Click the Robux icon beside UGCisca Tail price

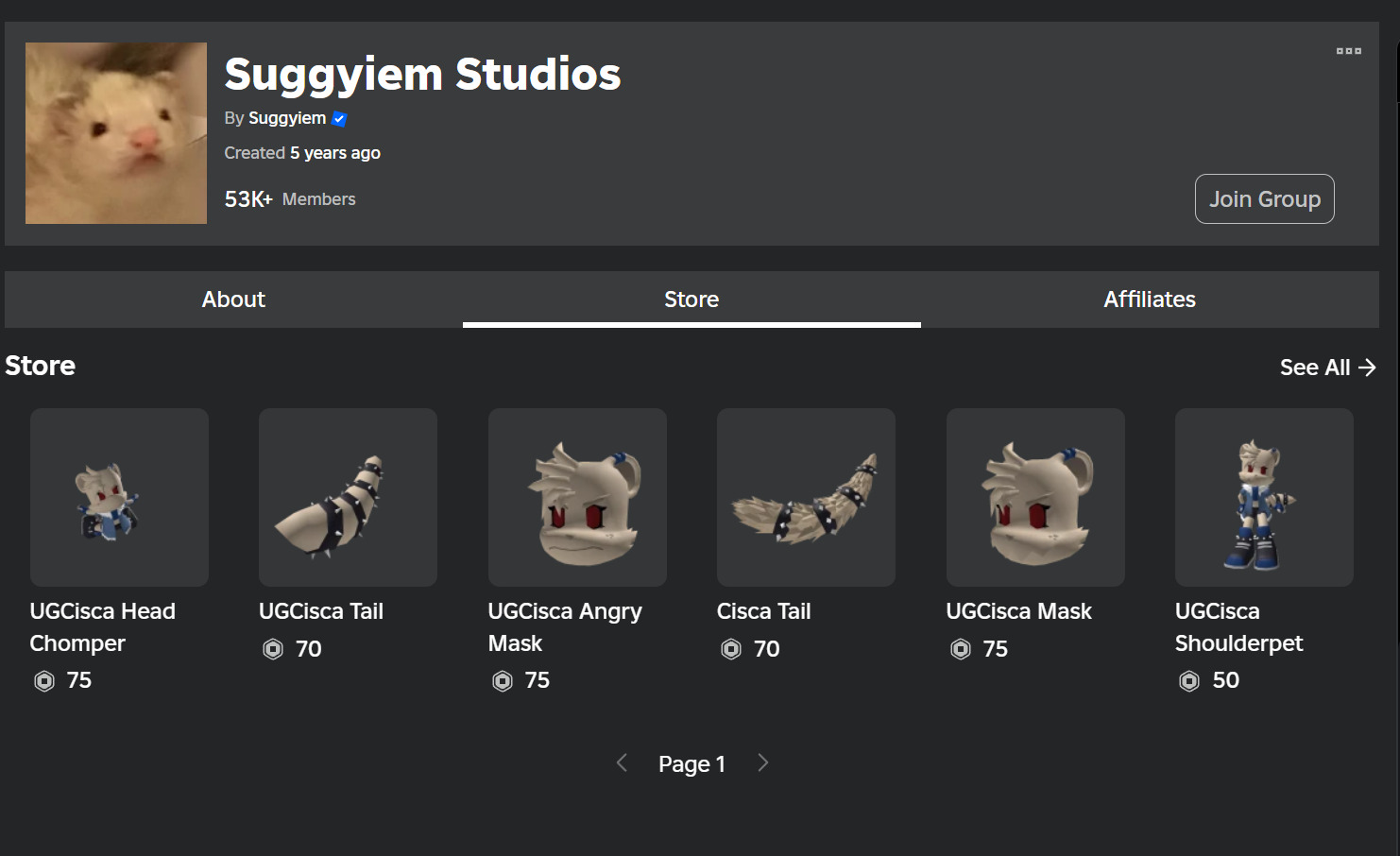pos(273,649)
